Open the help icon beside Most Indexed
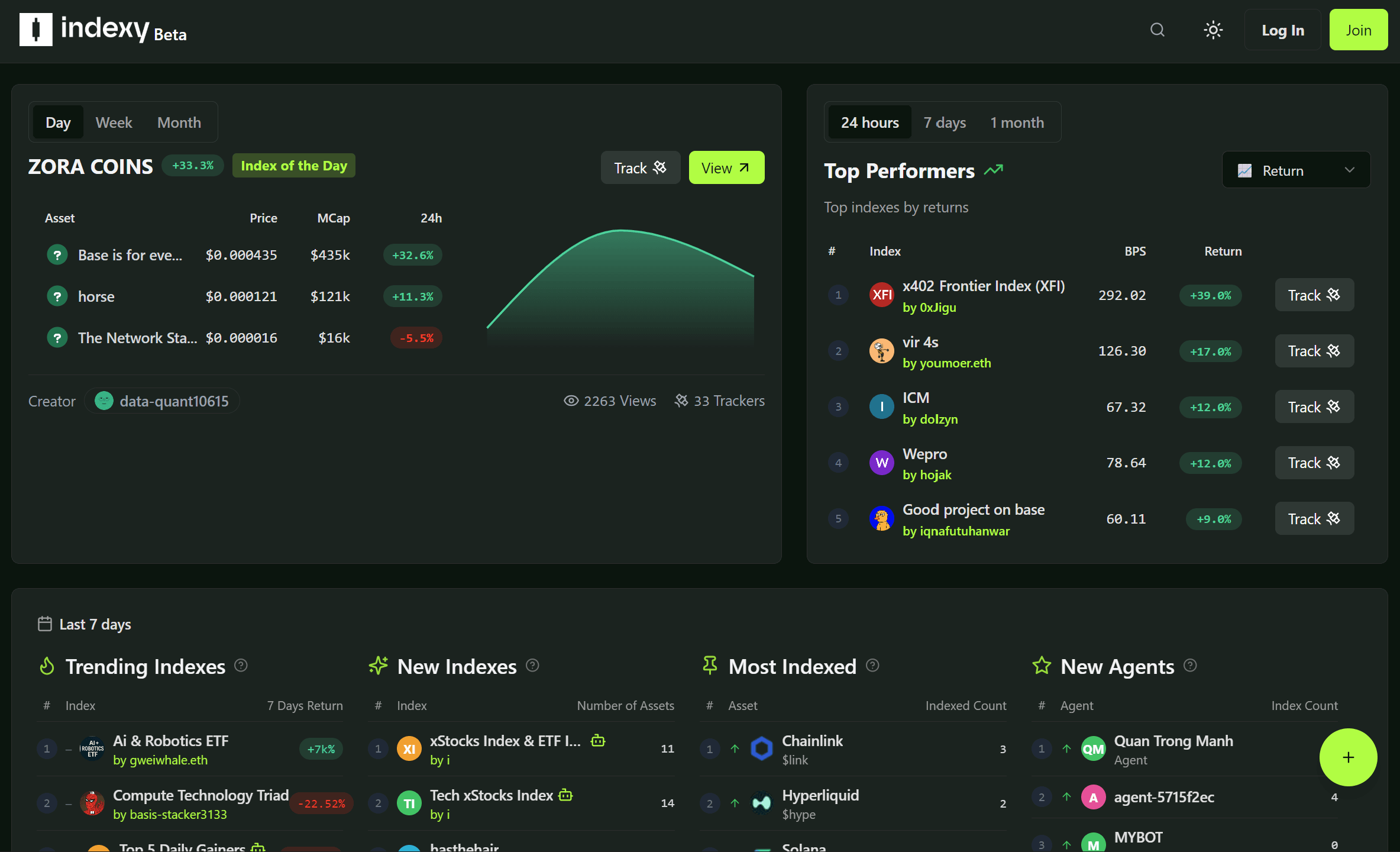 (x=872, y=666)
